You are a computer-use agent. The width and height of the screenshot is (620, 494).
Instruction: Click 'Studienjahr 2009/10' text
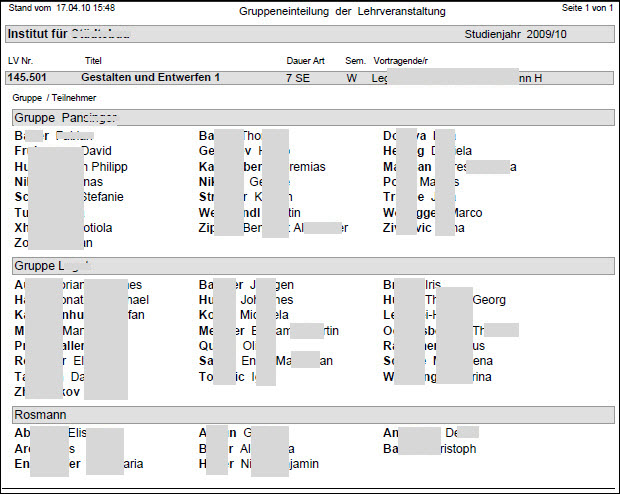point(515,34)
